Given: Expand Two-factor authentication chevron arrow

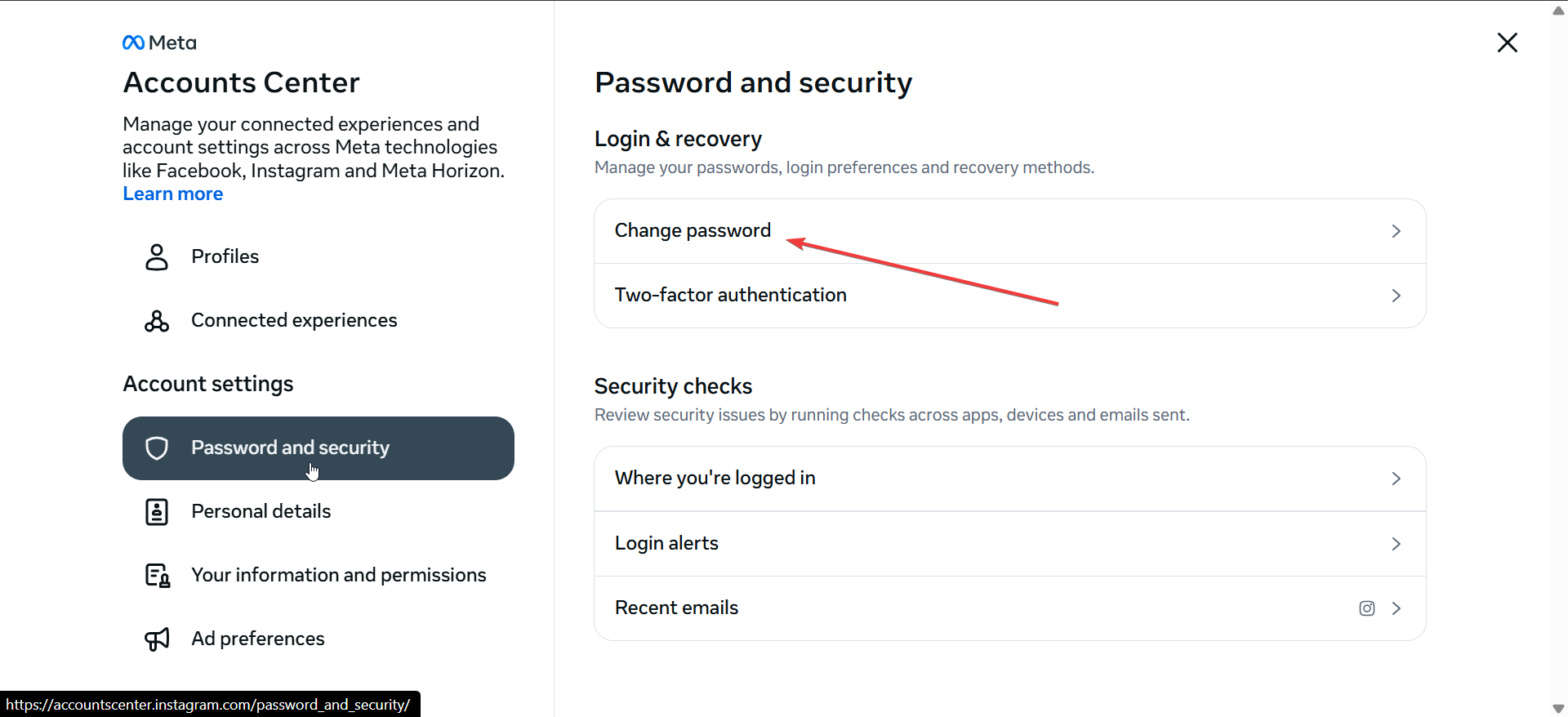Looking at the screenshot, I should 1396,296.
